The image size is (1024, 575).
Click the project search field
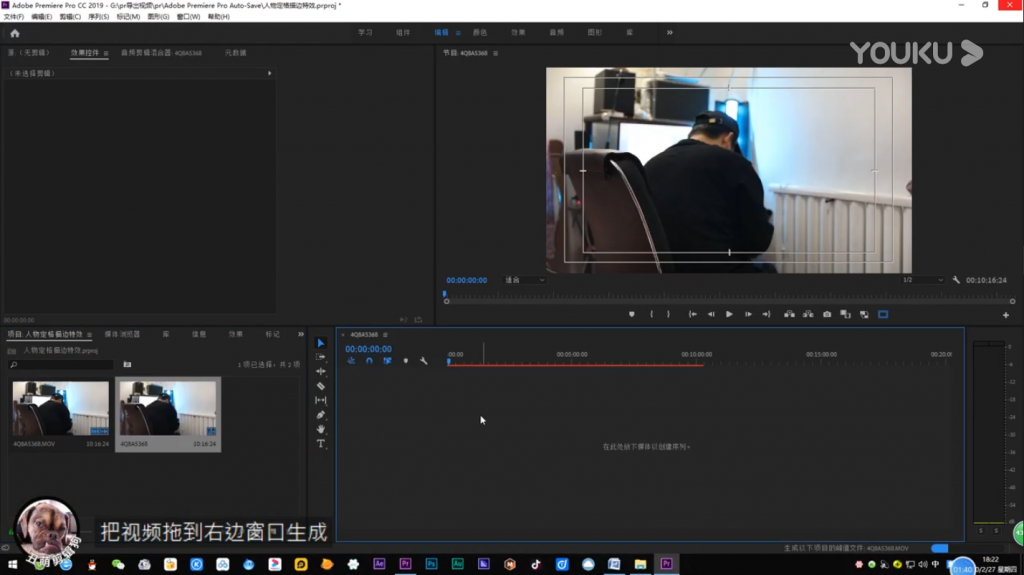[x=61, y=365]
